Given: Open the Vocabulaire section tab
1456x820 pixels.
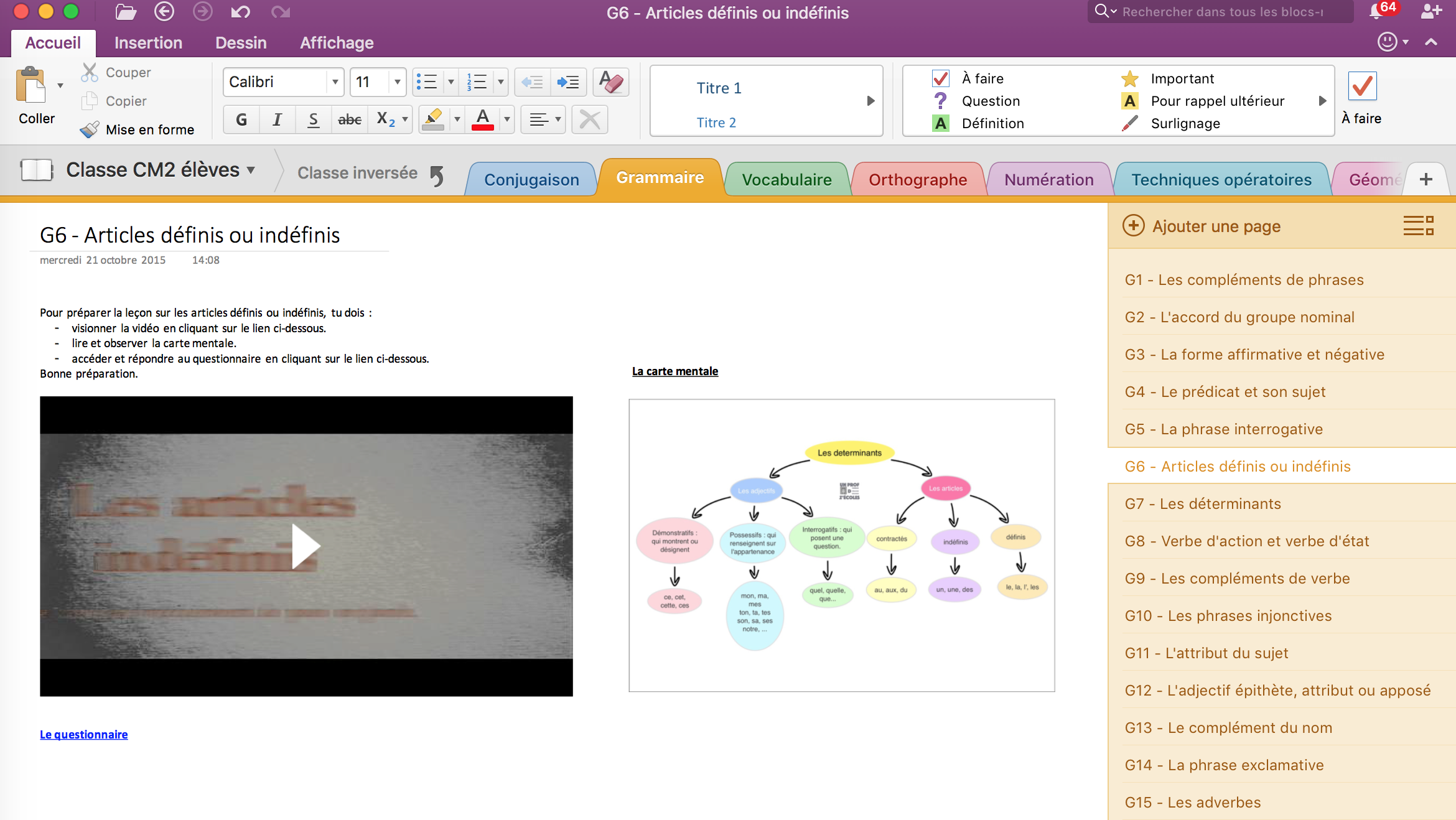Looking at the screenshot, I should [786, 180].
